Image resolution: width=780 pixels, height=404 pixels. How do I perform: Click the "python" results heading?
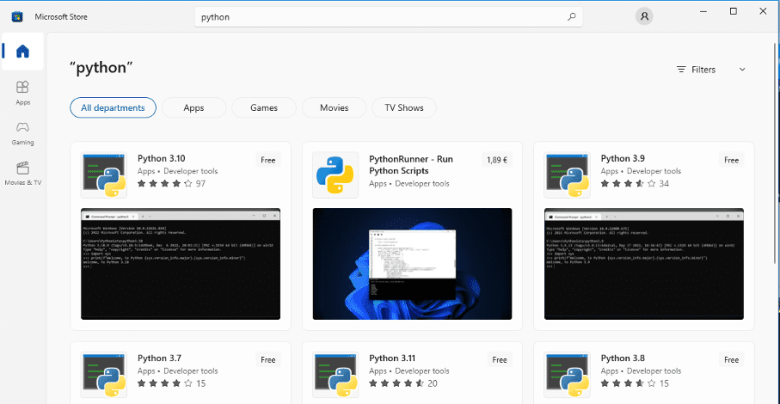[101, 68]
